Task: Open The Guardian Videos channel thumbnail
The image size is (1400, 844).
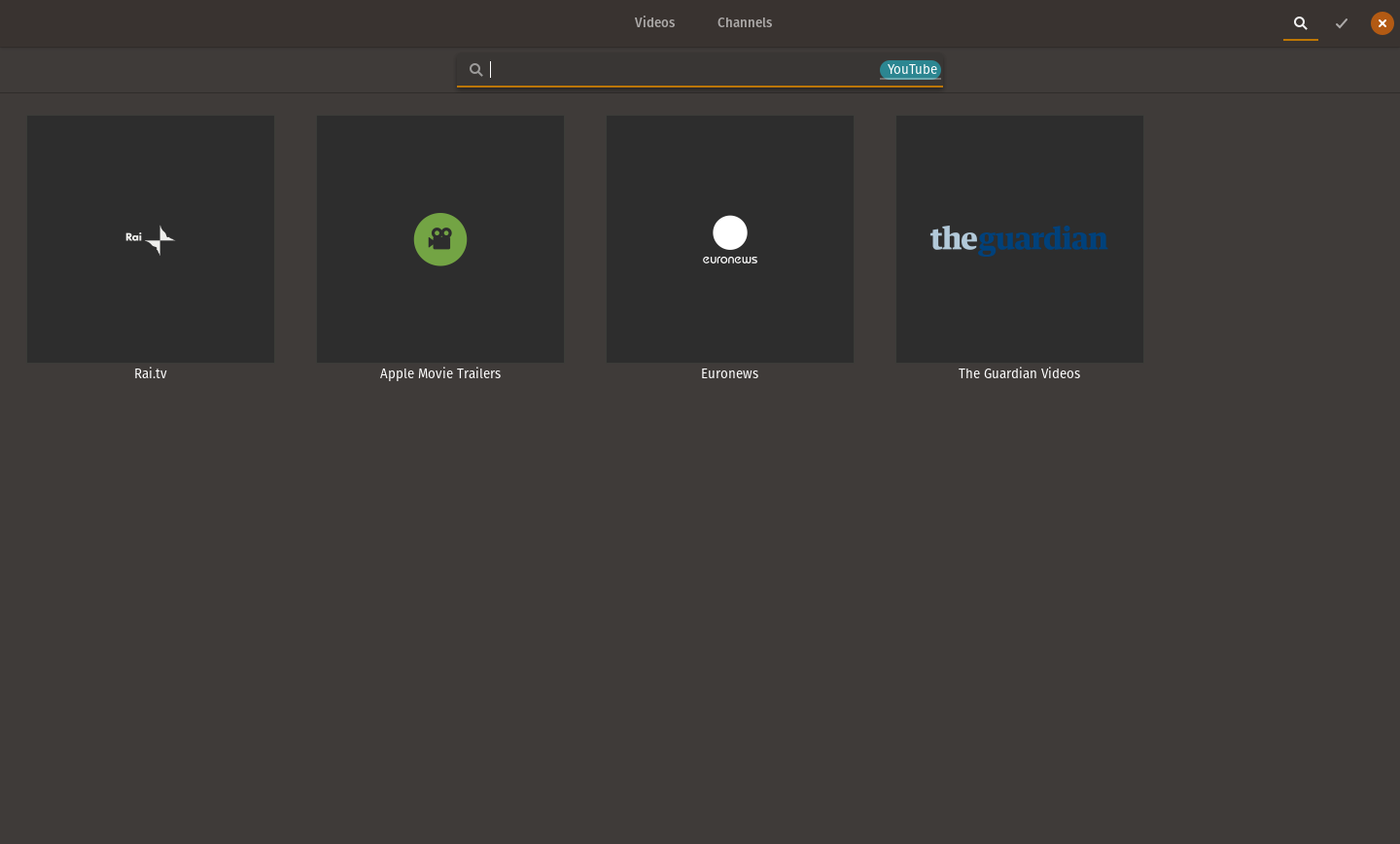Action: click(x=1020, y=239)
